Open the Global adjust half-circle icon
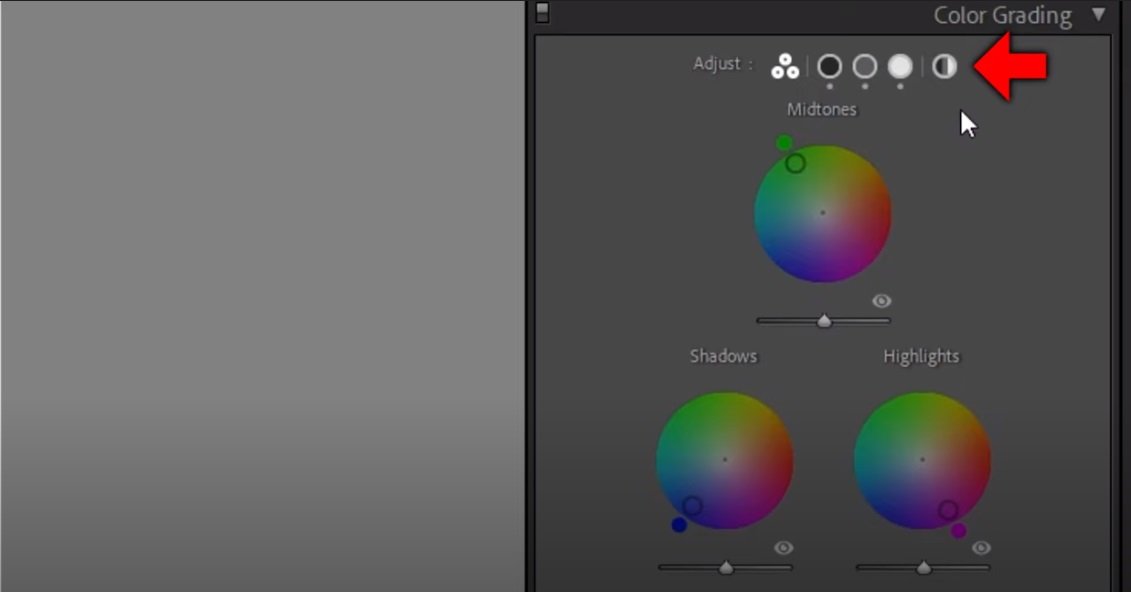 pyautogui.click(x=944, y=67)
